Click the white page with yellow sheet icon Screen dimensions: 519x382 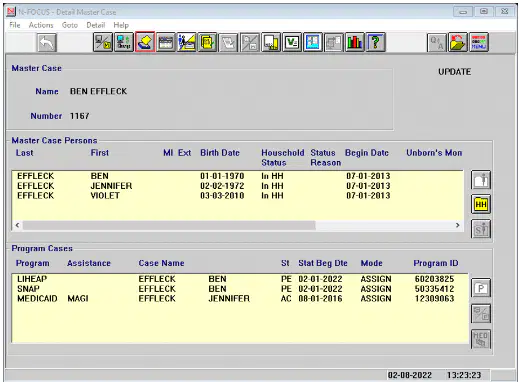click(271, 42)
